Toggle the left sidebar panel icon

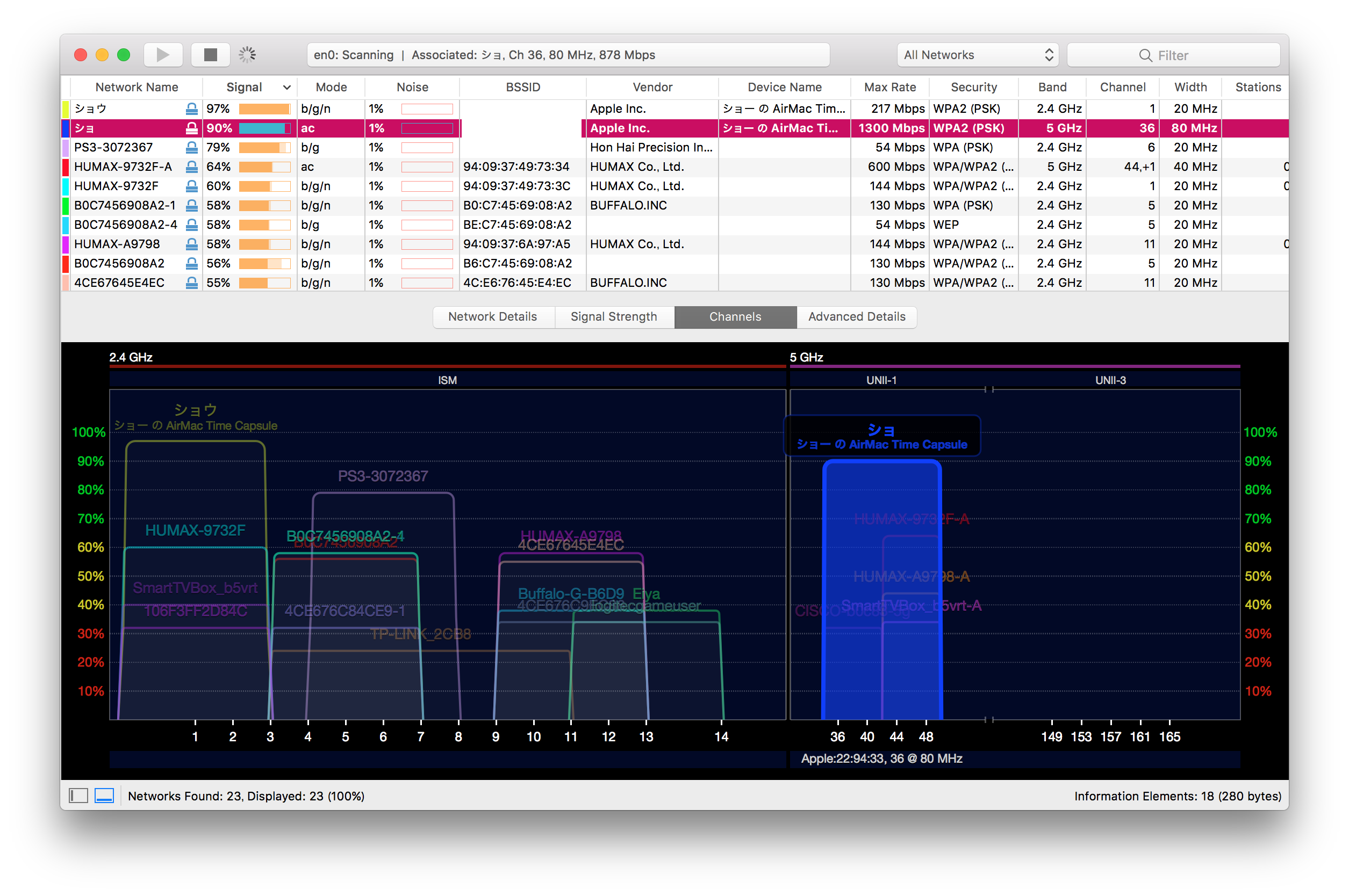pyautogui.click(x=78, y=796)
